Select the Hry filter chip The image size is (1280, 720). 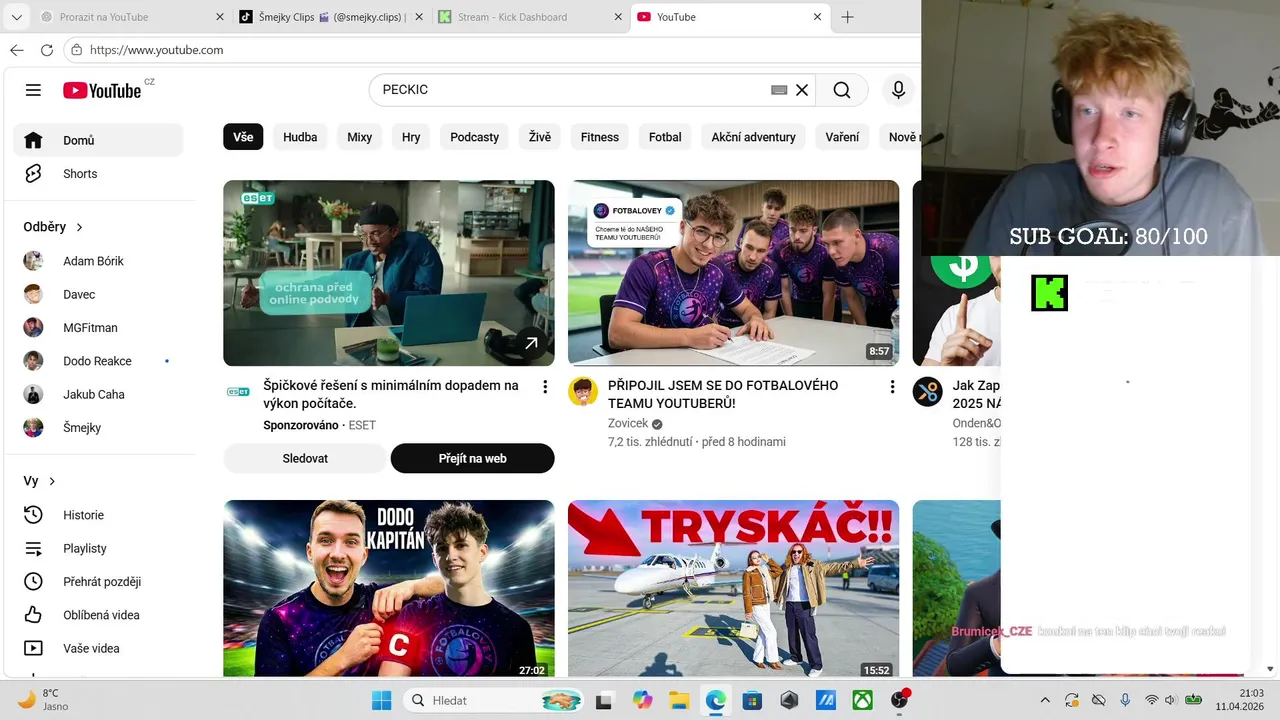tap(411, 137)
